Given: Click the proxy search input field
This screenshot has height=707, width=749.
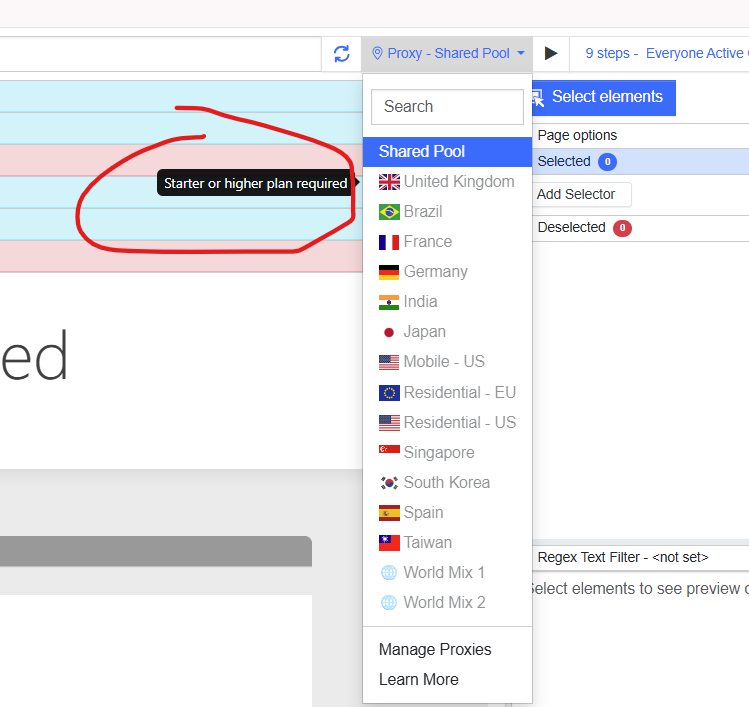Looking at the screenshot, I should (447, 107).
